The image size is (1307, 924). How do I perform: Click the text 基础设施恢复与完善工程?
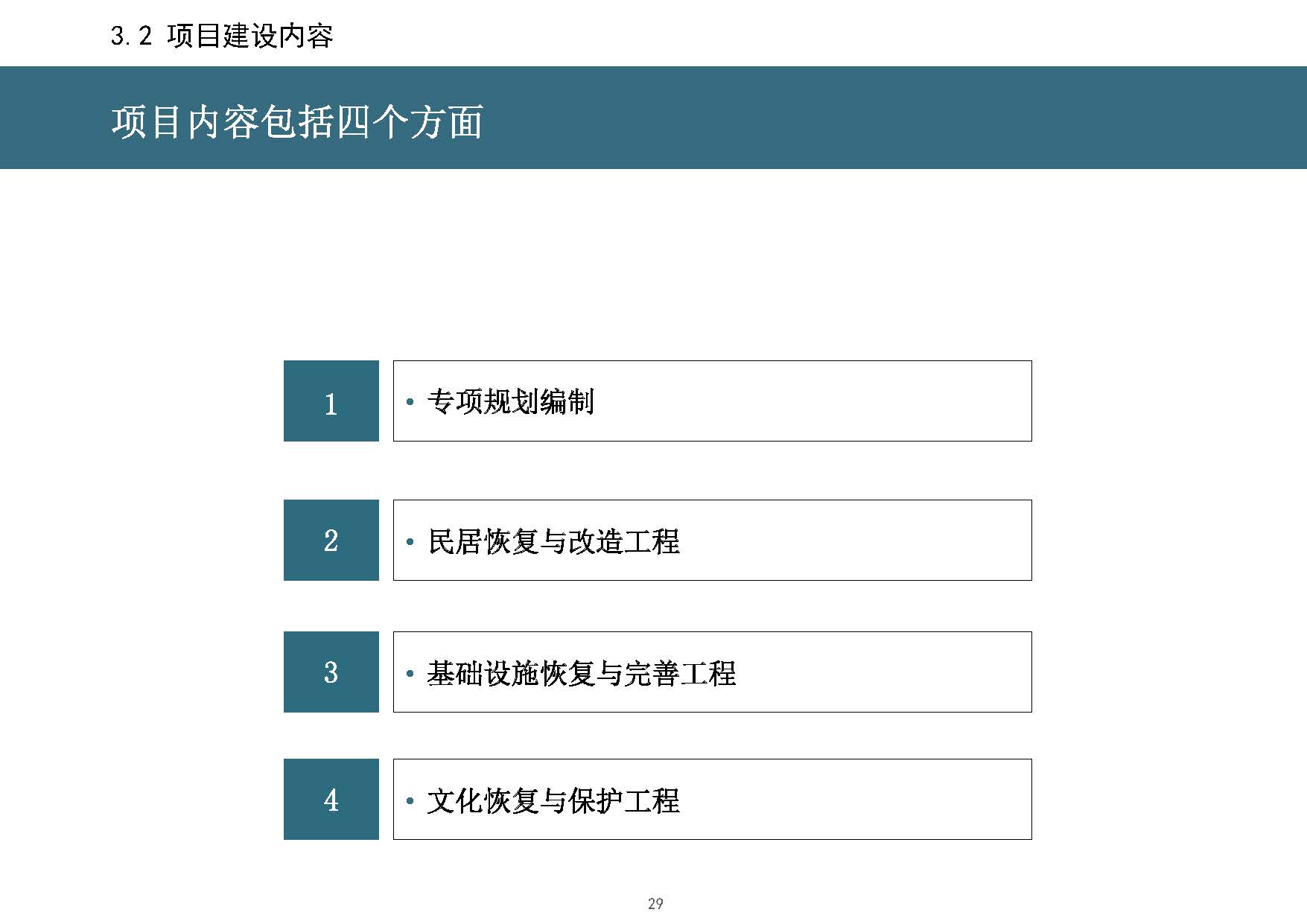click(x=582, y=673)
